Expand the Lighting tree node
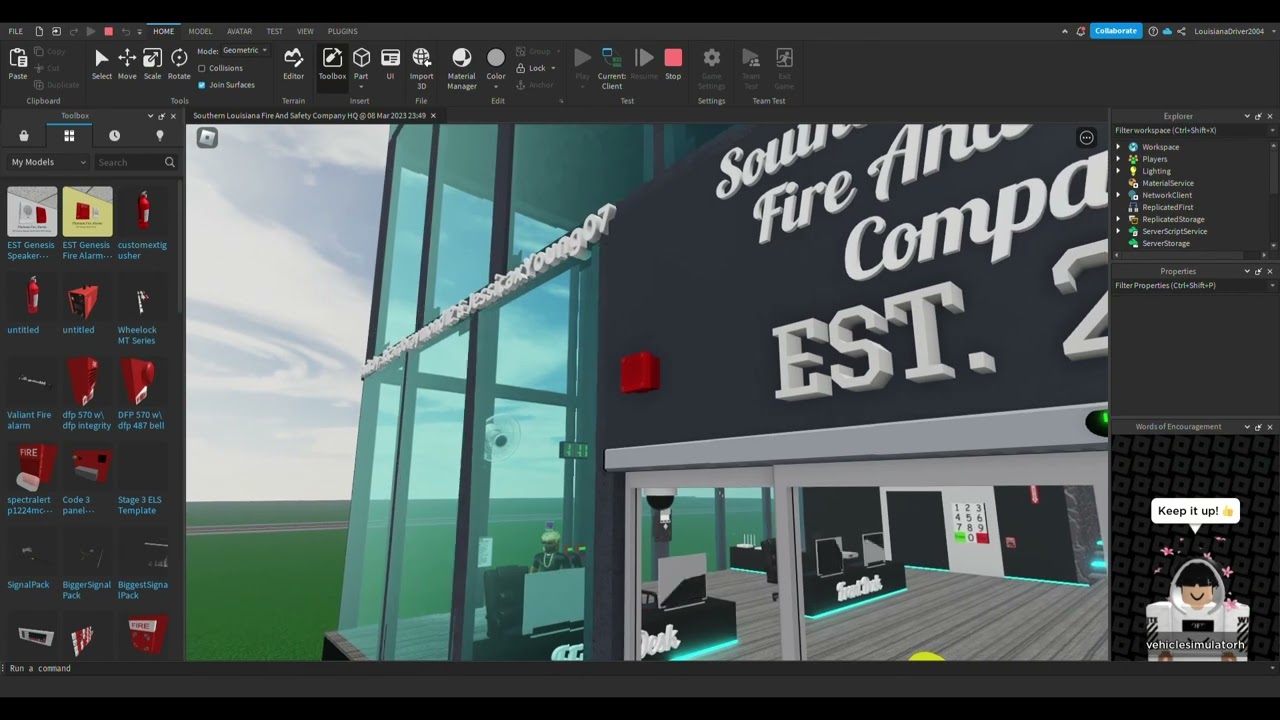Image resolution: width=1280 pixels, height=720 pixels. tap(1119, 171)
